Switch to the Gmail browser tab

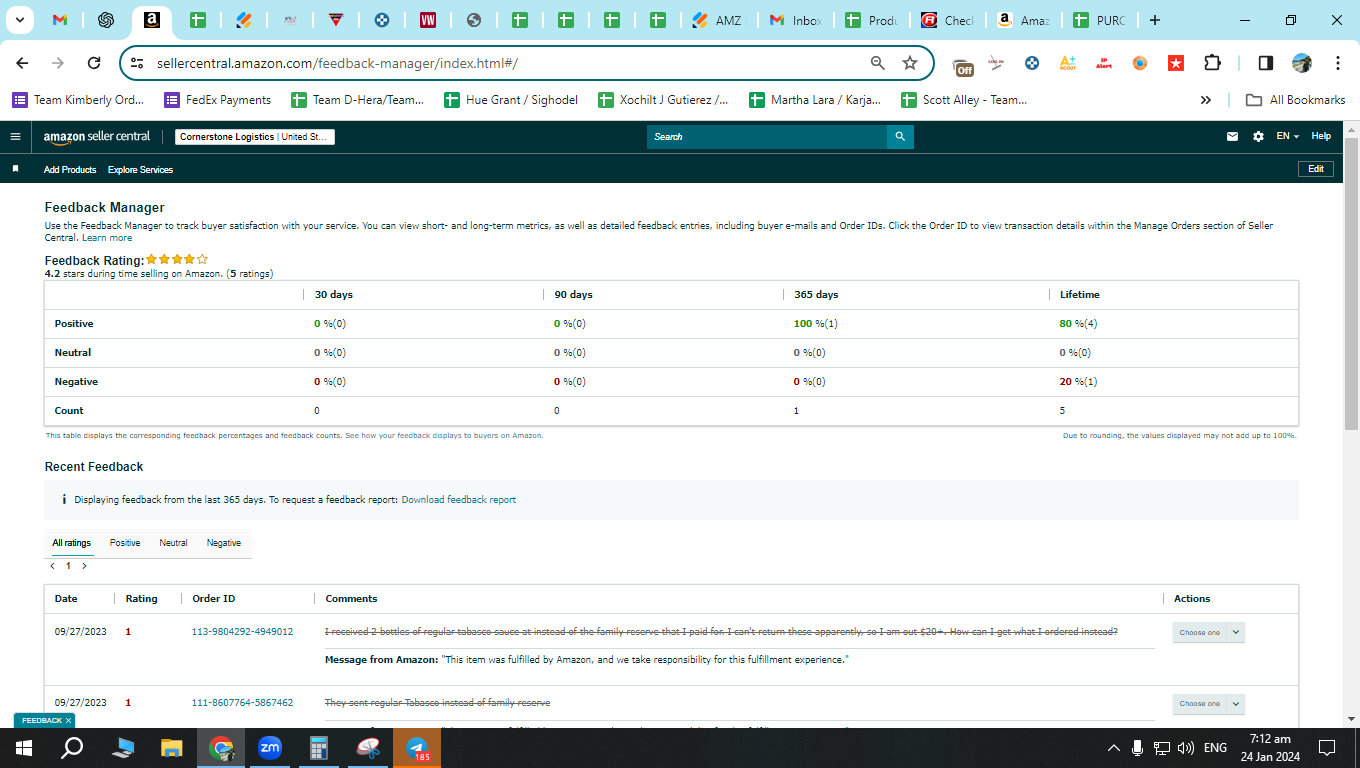[60, 20]
